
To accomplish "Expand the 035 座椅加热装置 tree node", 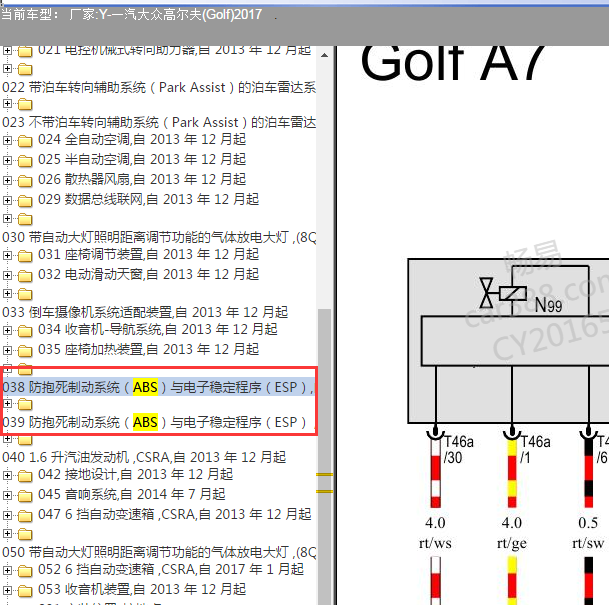I will pos(7,350).
